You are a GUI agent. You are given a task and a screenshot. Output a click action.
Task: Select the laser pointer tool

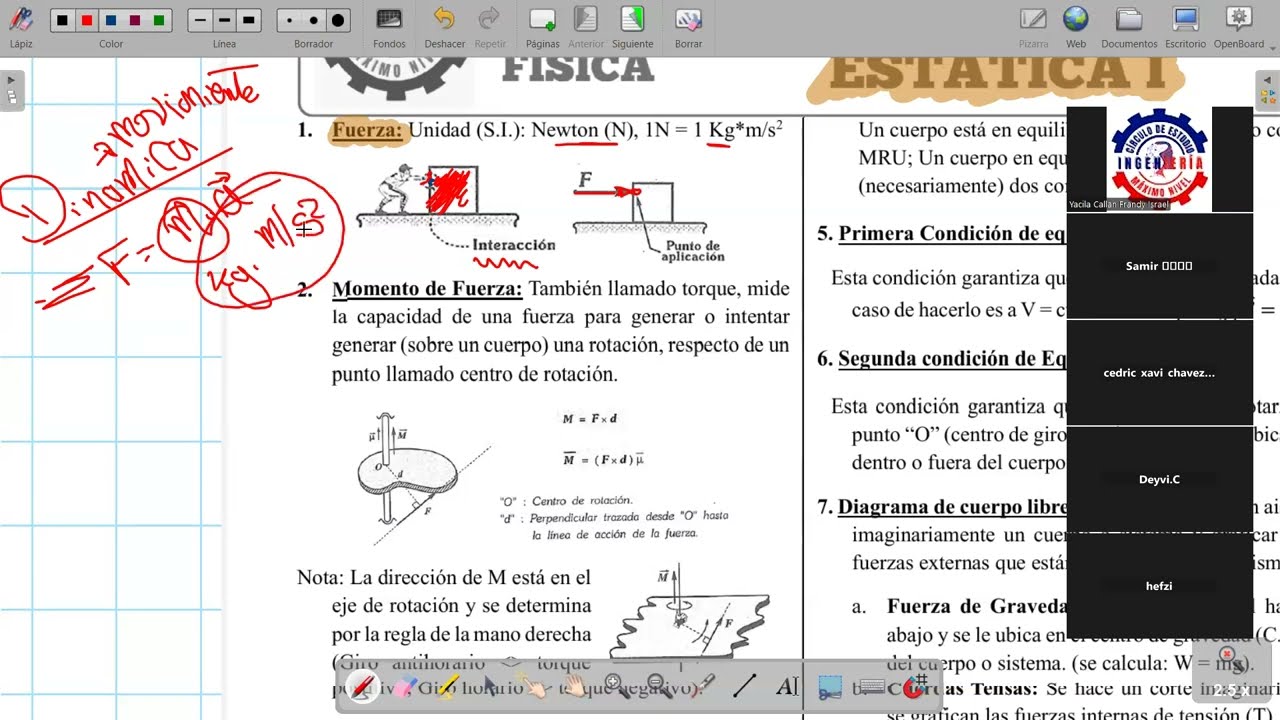tap(702, 687)
